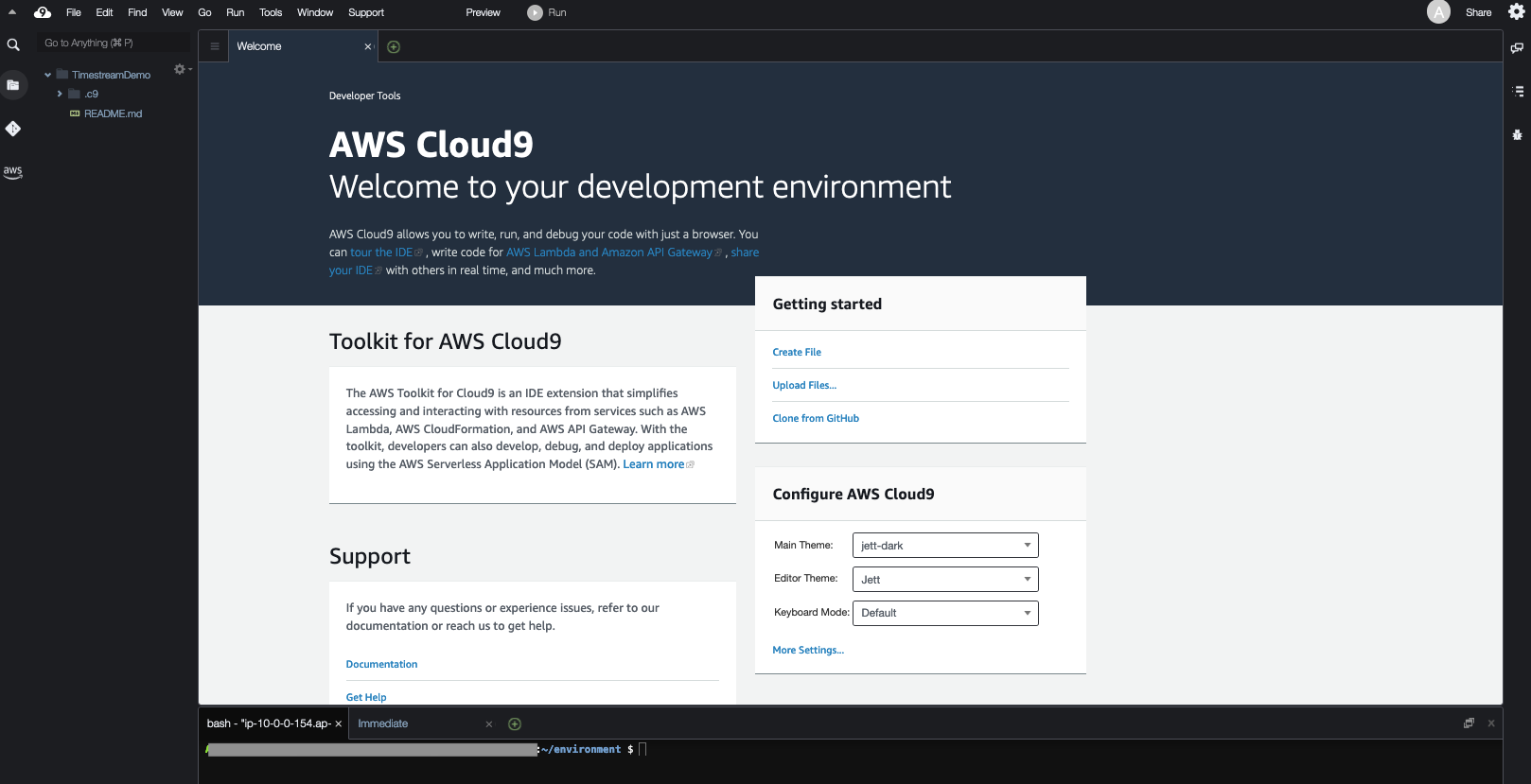Open the Environment file tree panel icon
The height and width of the screenshot is (784, 1531).
point(13,85)
